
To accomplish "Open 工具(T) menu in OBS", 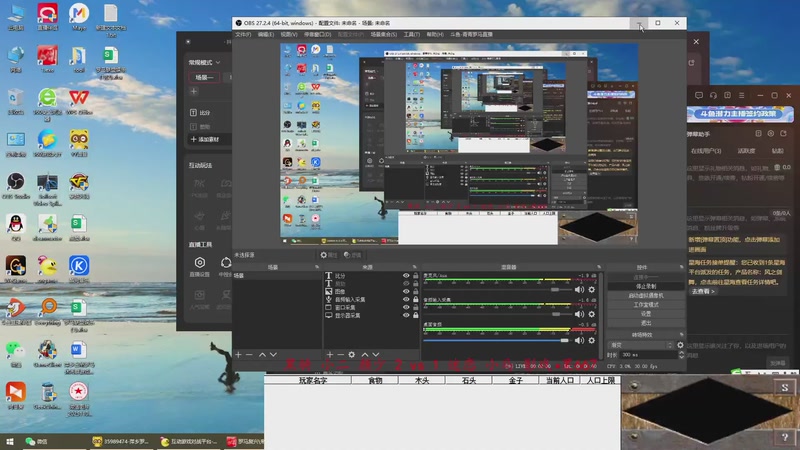I will coord(412,34).
